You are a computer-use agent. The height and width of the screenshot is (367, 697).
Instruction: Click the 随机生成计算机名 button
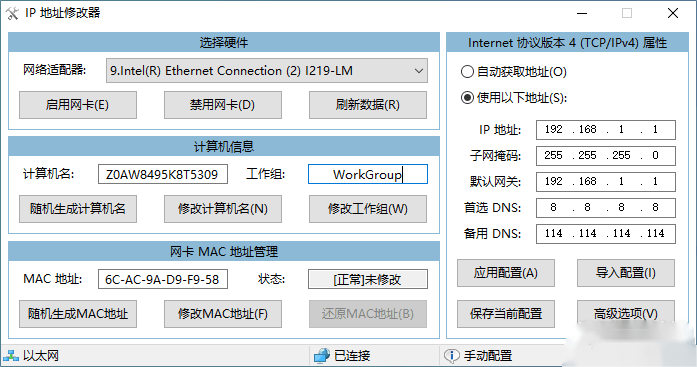click(x=78, y=209)
